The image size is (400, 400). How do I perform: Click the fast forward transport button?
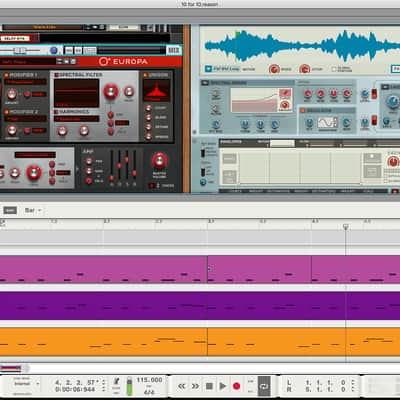pos(195,386)
